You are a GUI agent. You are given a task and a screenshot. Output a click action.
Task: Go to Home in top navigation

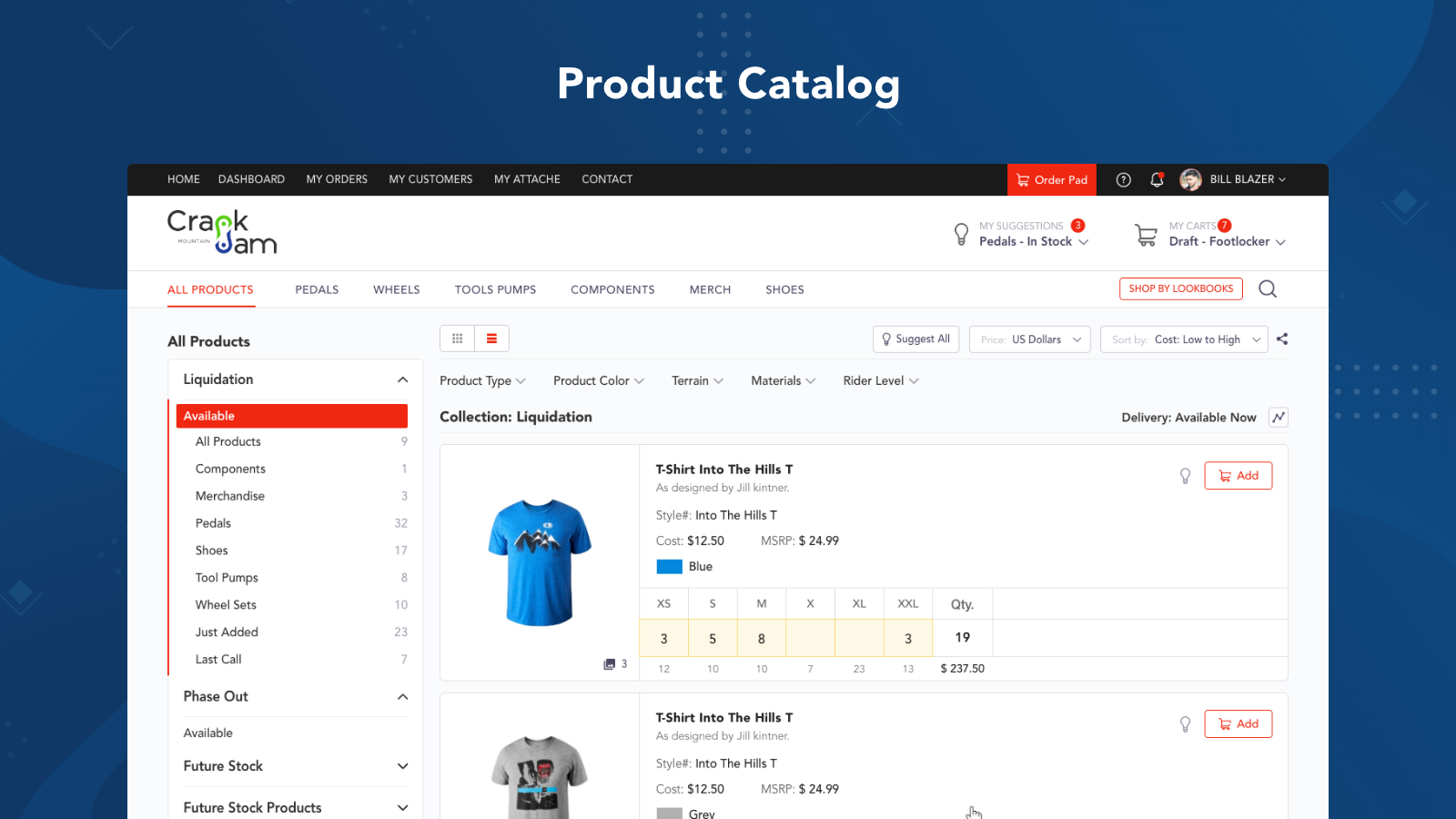coord(184,179)
